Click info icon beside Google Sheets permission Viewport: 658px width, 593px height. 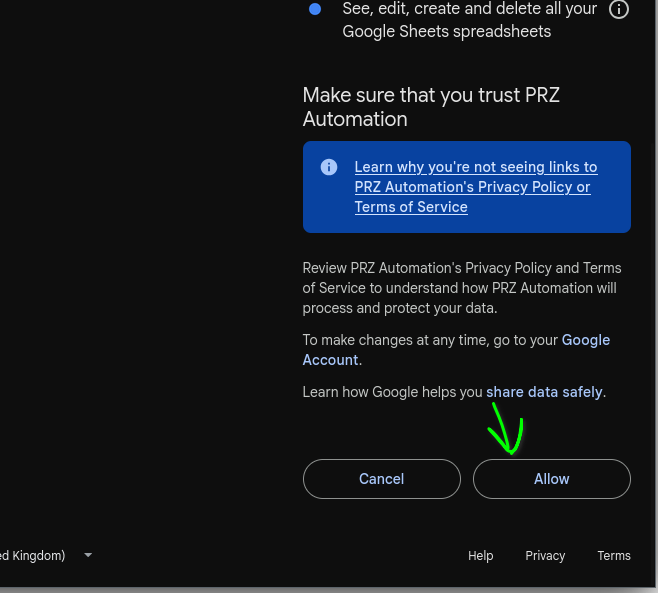619,9
